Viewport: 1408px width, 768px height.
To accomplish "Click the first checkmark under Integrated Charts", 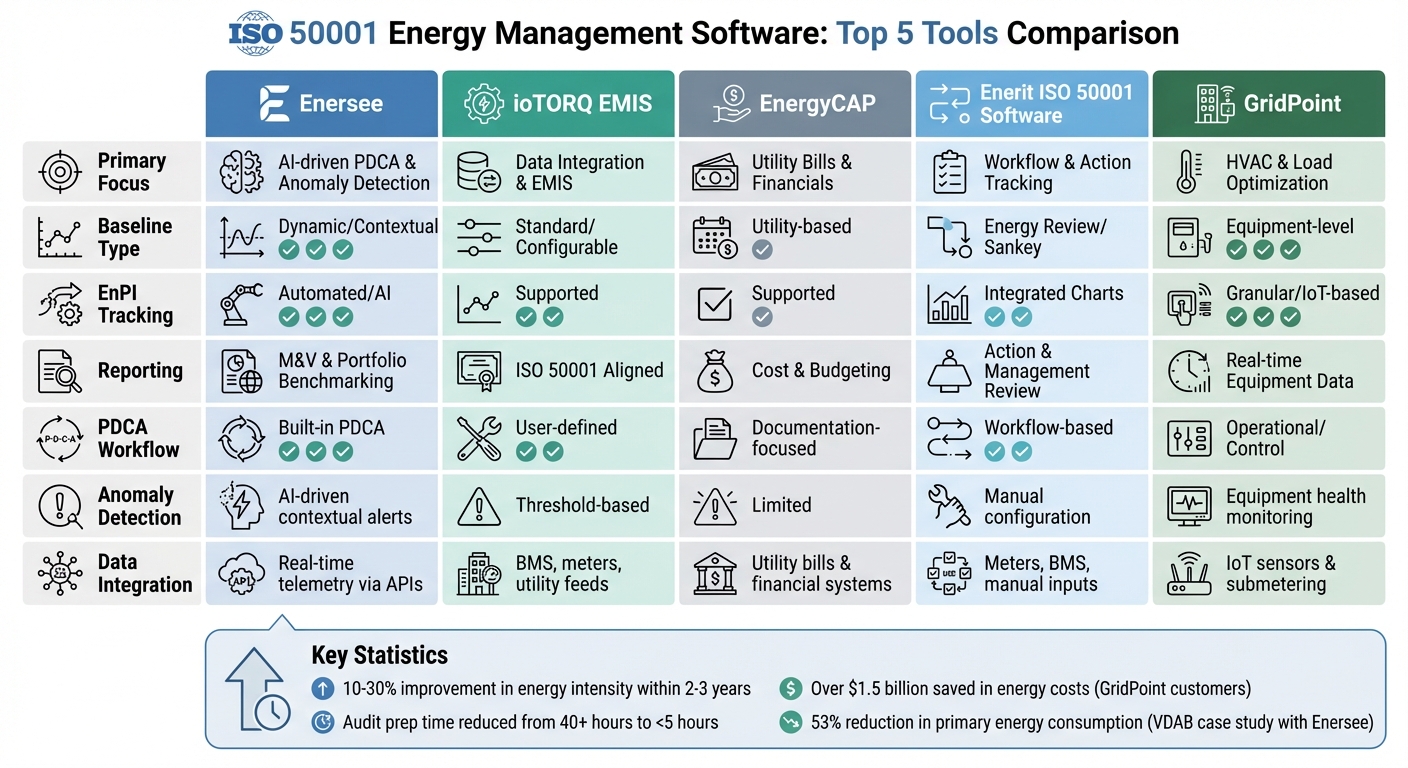I will 995,317.
